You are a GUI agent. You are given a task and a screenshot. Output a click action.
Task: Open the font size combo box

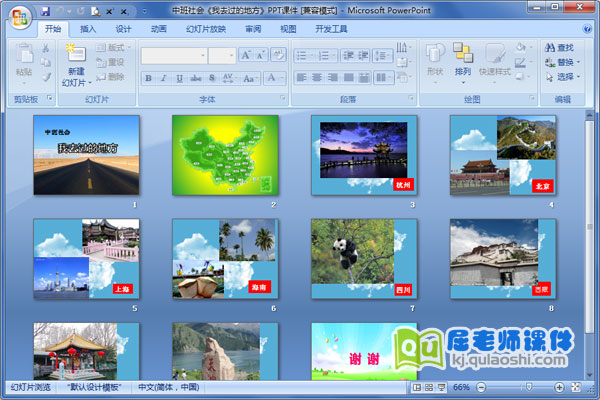tap(222, 56)
